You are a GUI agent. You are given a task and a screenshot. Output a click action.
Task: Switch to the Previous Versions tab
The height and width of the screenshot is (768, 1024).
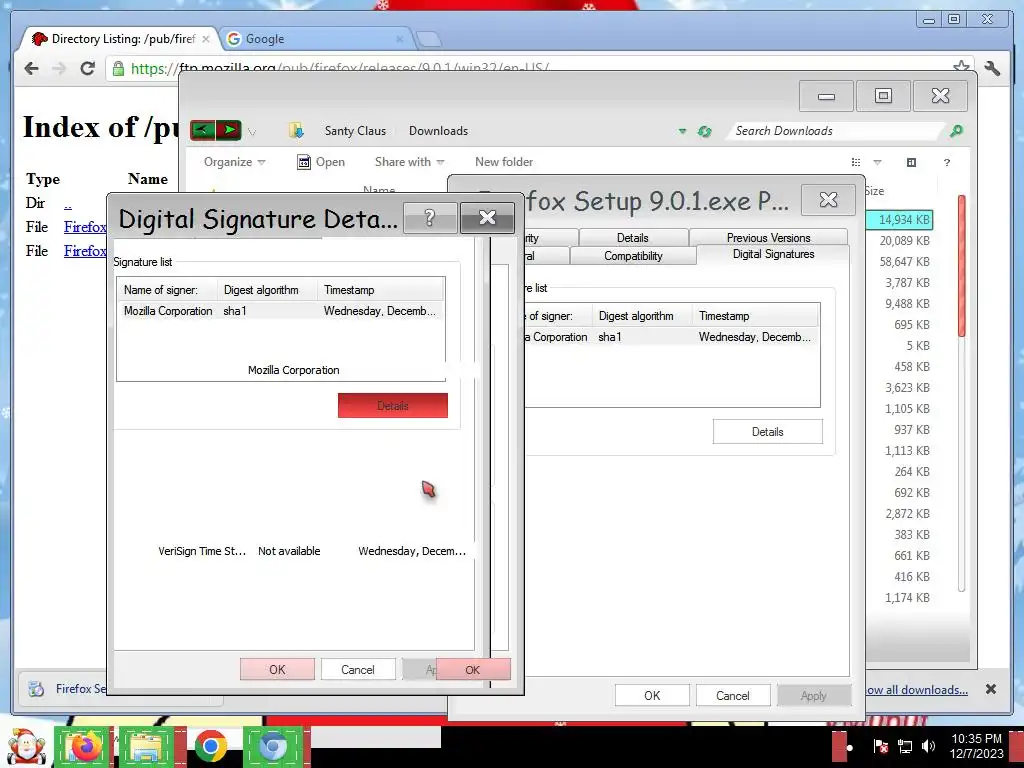(769, 238)
